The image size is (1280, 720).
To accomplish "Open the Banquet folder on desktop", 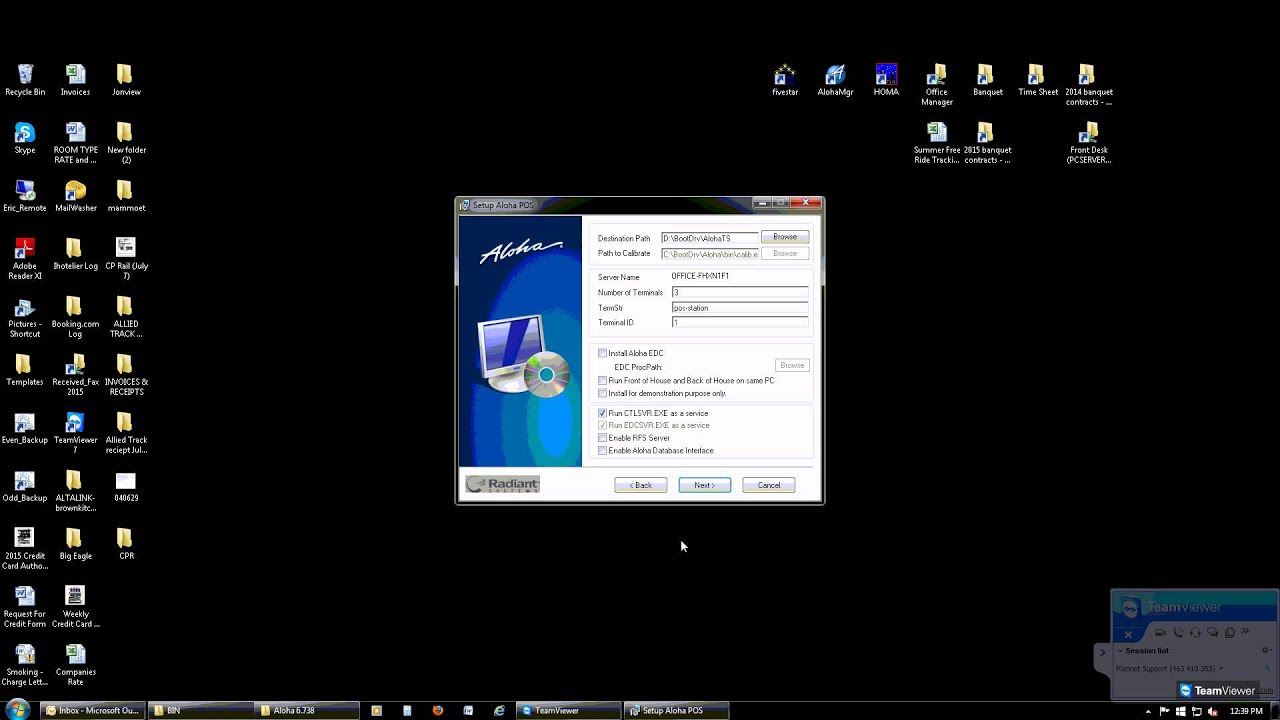I will pyautogui.click(x=987, y=81).
